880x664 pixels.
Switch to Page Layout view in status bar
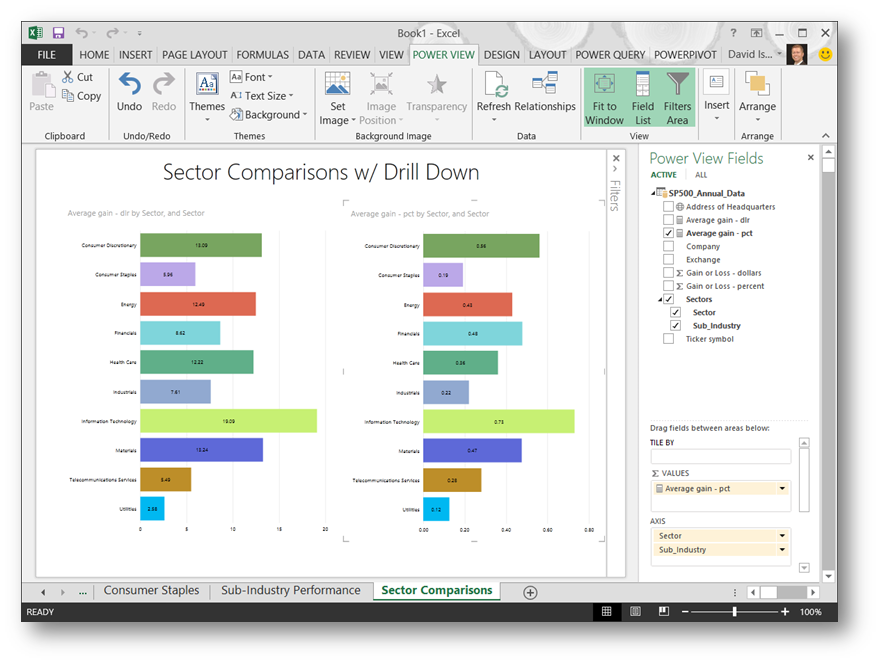coord(635,612)
